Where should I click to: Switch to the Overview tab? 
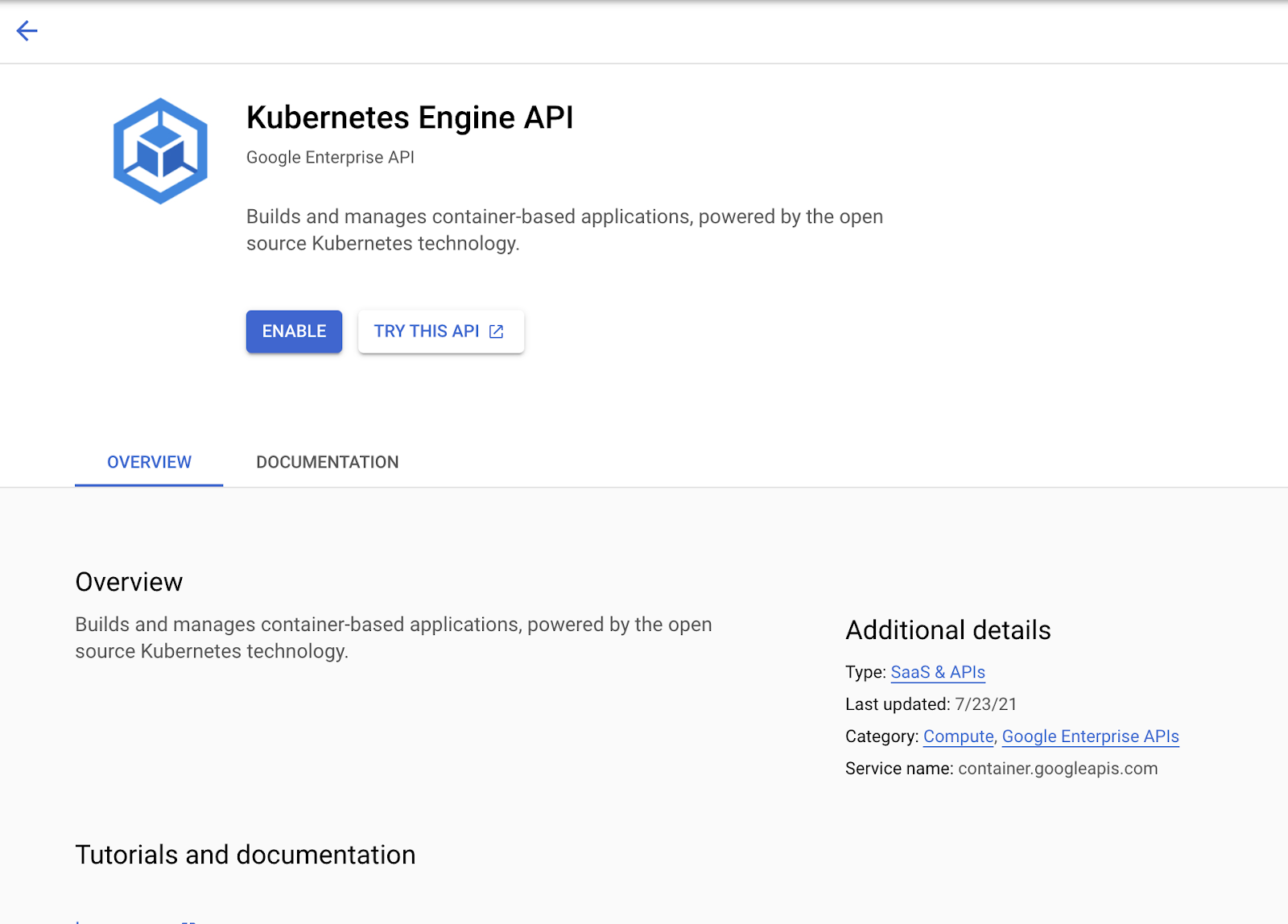tap(149, 462)
